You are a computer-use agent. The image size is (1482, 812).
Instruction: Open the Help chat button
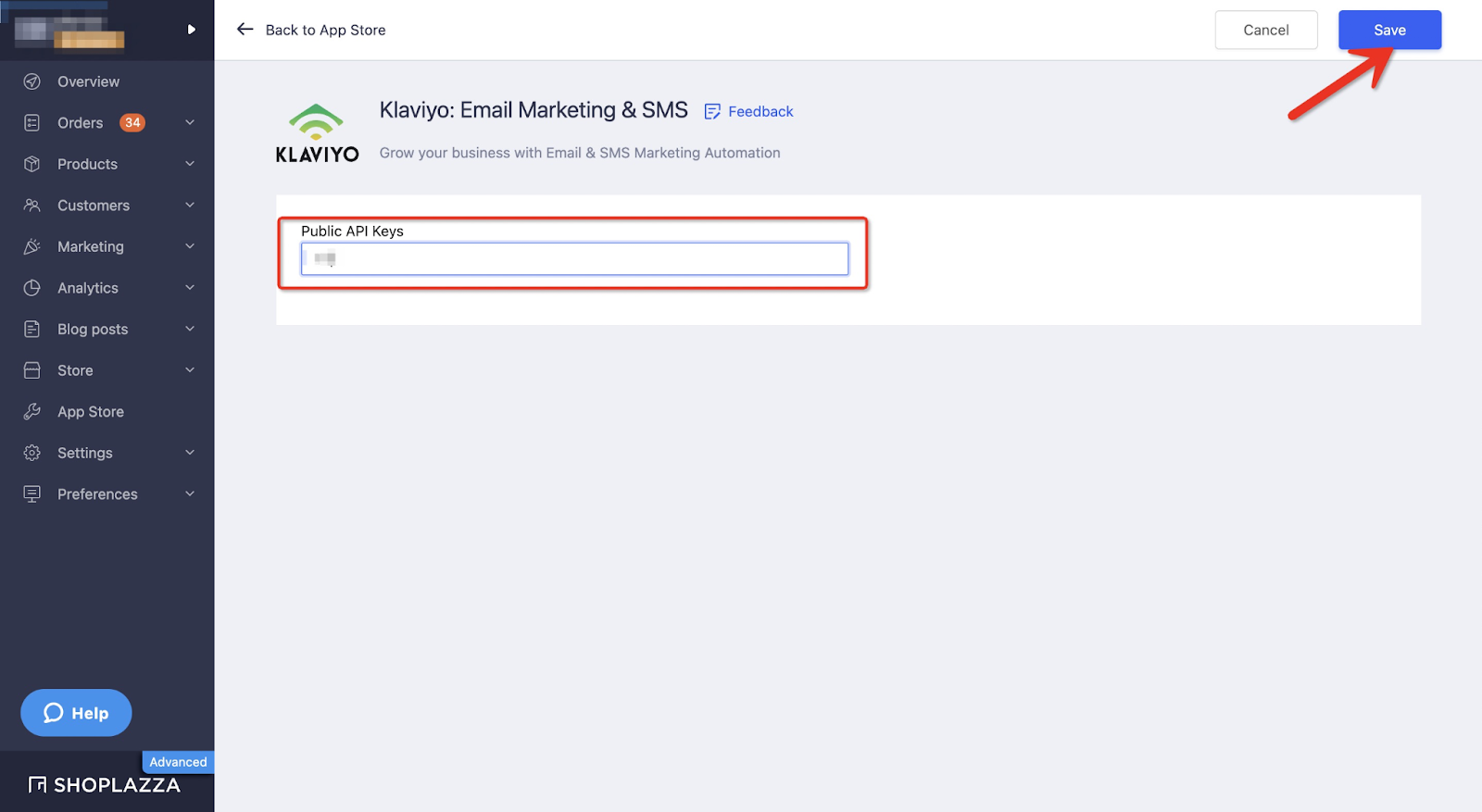76,713
